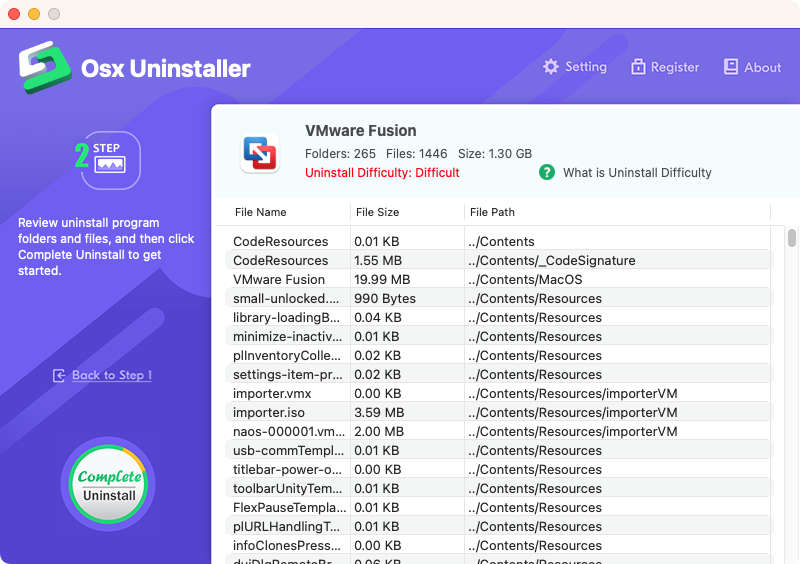Select the settings-item-pr... file row
The image size is (800, 564).
499,375
